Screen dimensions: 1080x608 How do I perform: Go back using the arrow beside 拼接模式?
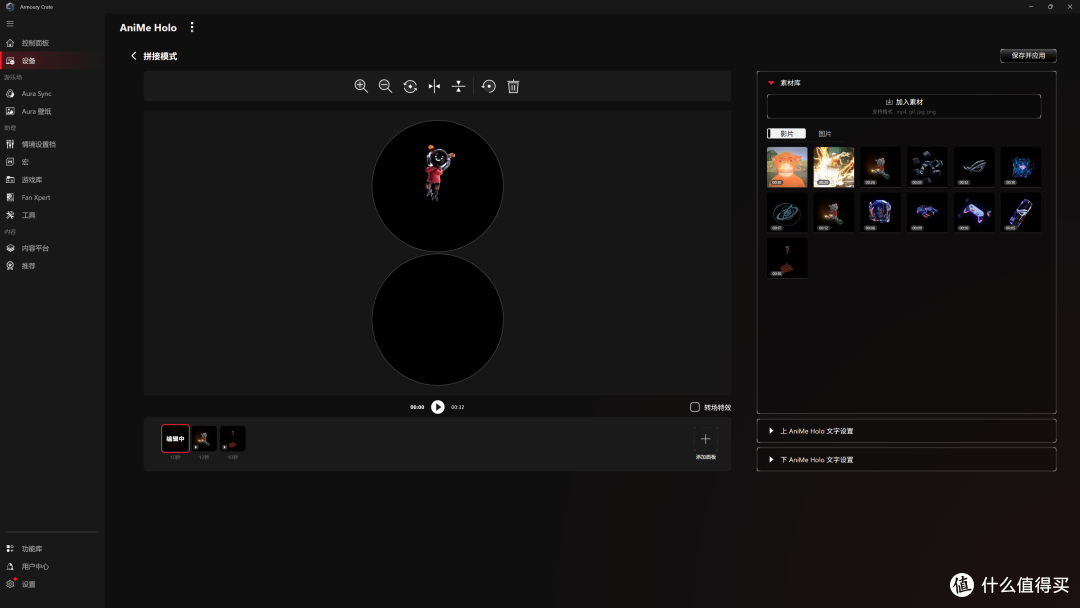tap(134, 56)
